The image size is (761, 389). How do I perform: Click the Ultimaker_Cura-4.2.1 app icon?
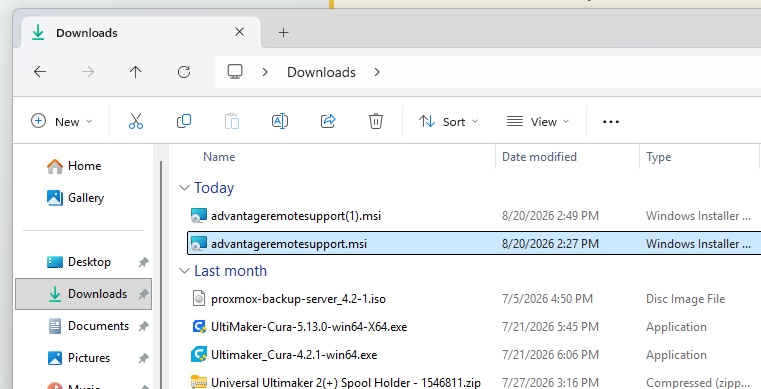(x=199, y=355)
